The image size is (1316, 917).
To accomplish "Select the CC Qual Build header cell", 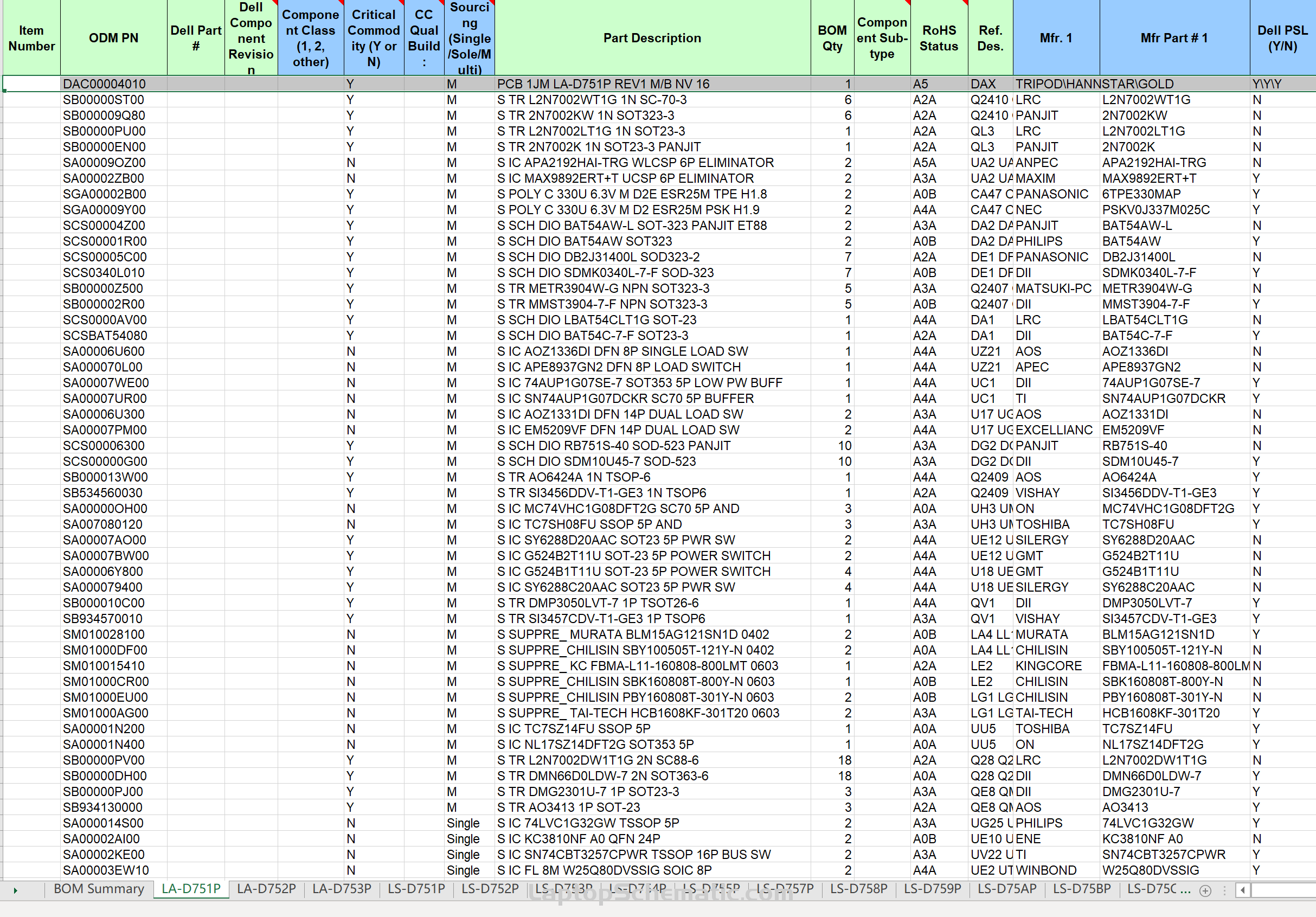I will tap(424, 38).
